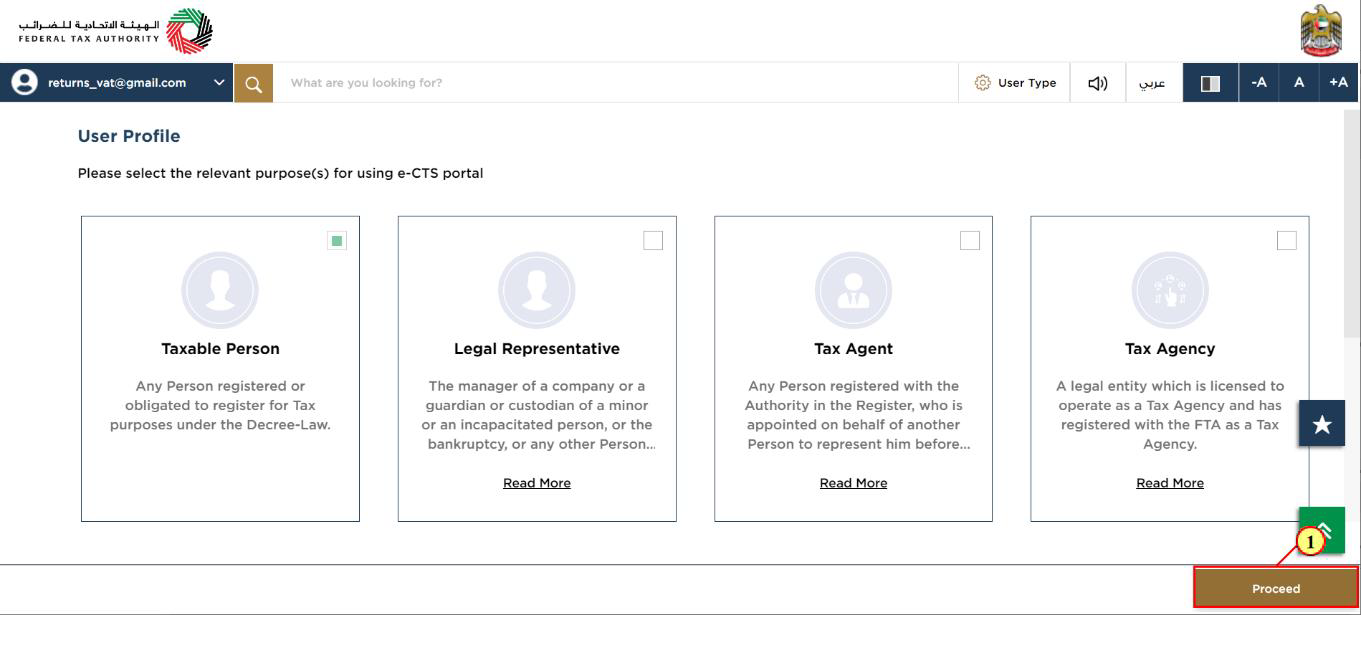
Task: Toggle the high contrast mode icon
Action: tap(1210, 83)
